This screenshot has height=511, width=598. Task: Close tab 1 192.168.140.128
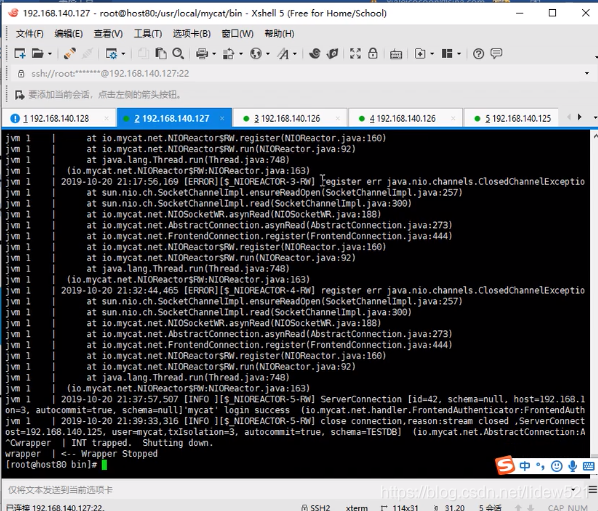coord(106,119)
